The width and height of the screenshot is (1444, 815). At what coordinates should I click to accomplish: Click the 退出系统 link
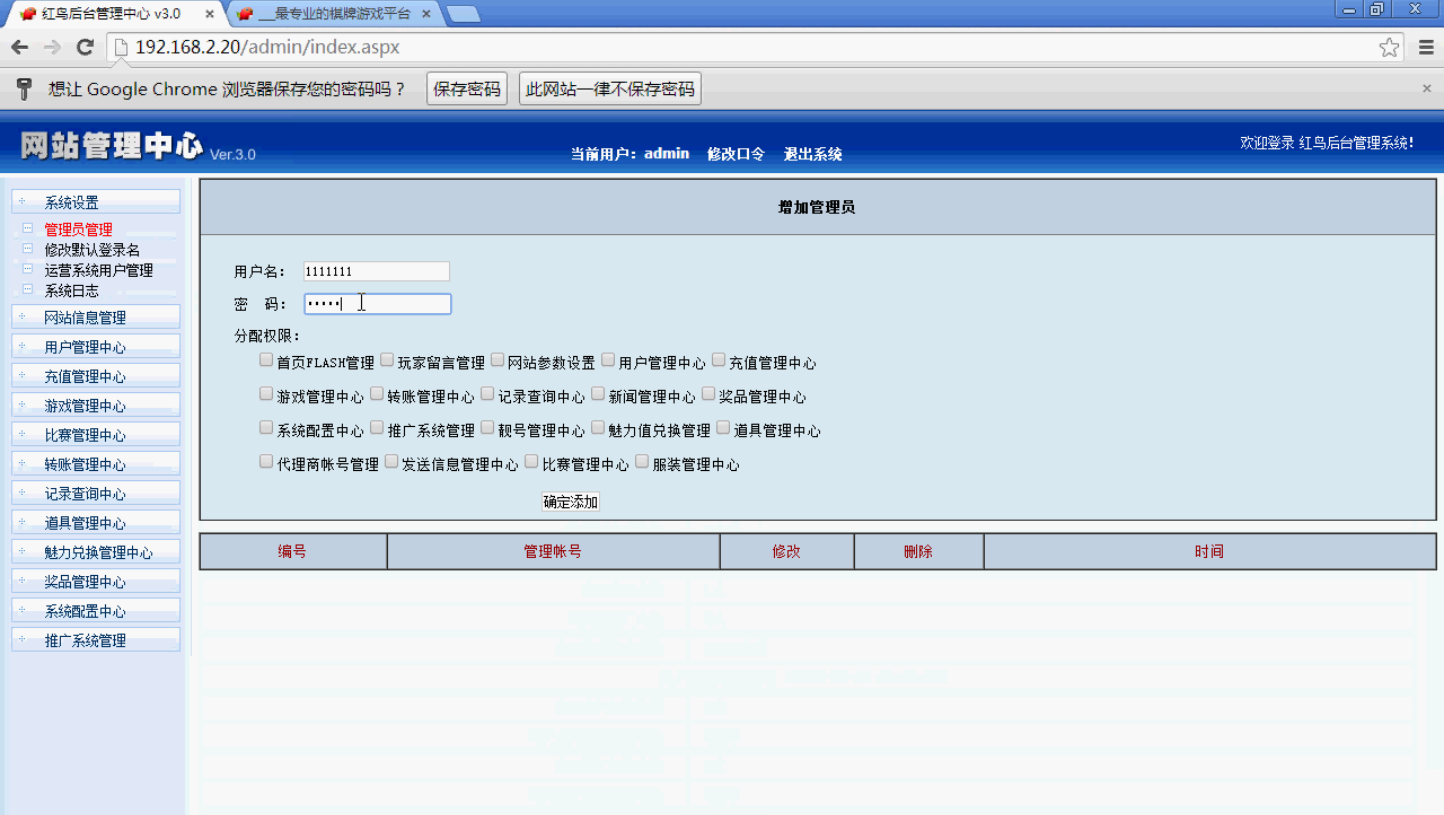(812, 154)
